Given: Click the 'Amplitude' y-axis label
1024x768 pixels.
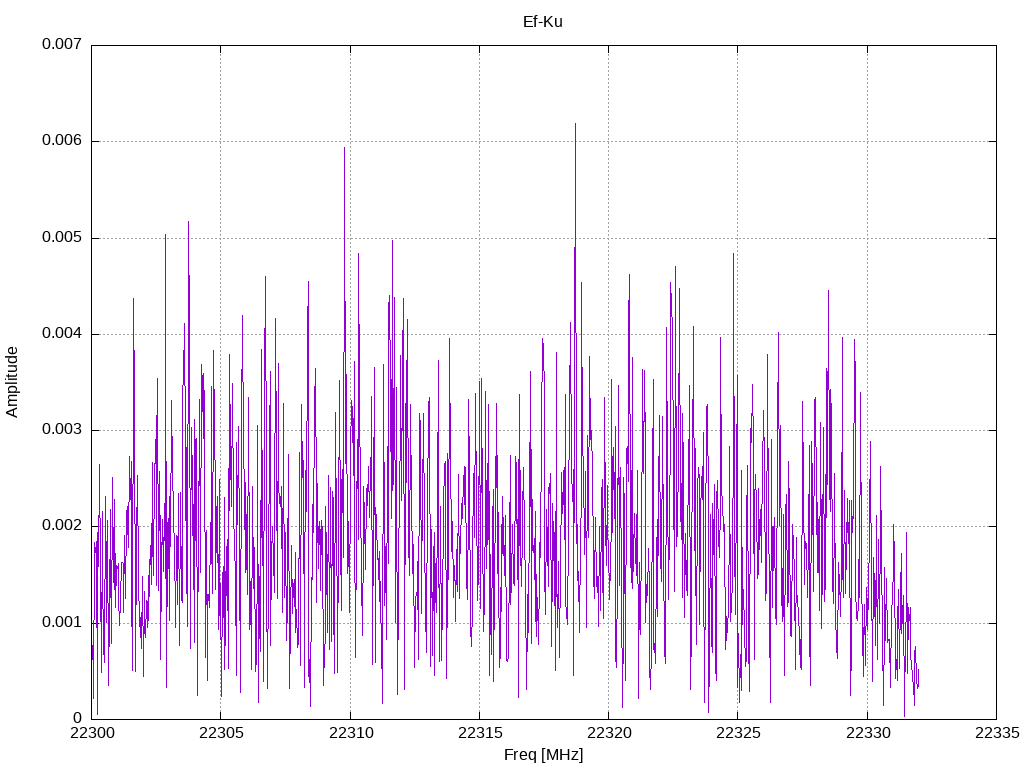Looking at the screenshot, I should click(12, 382).
